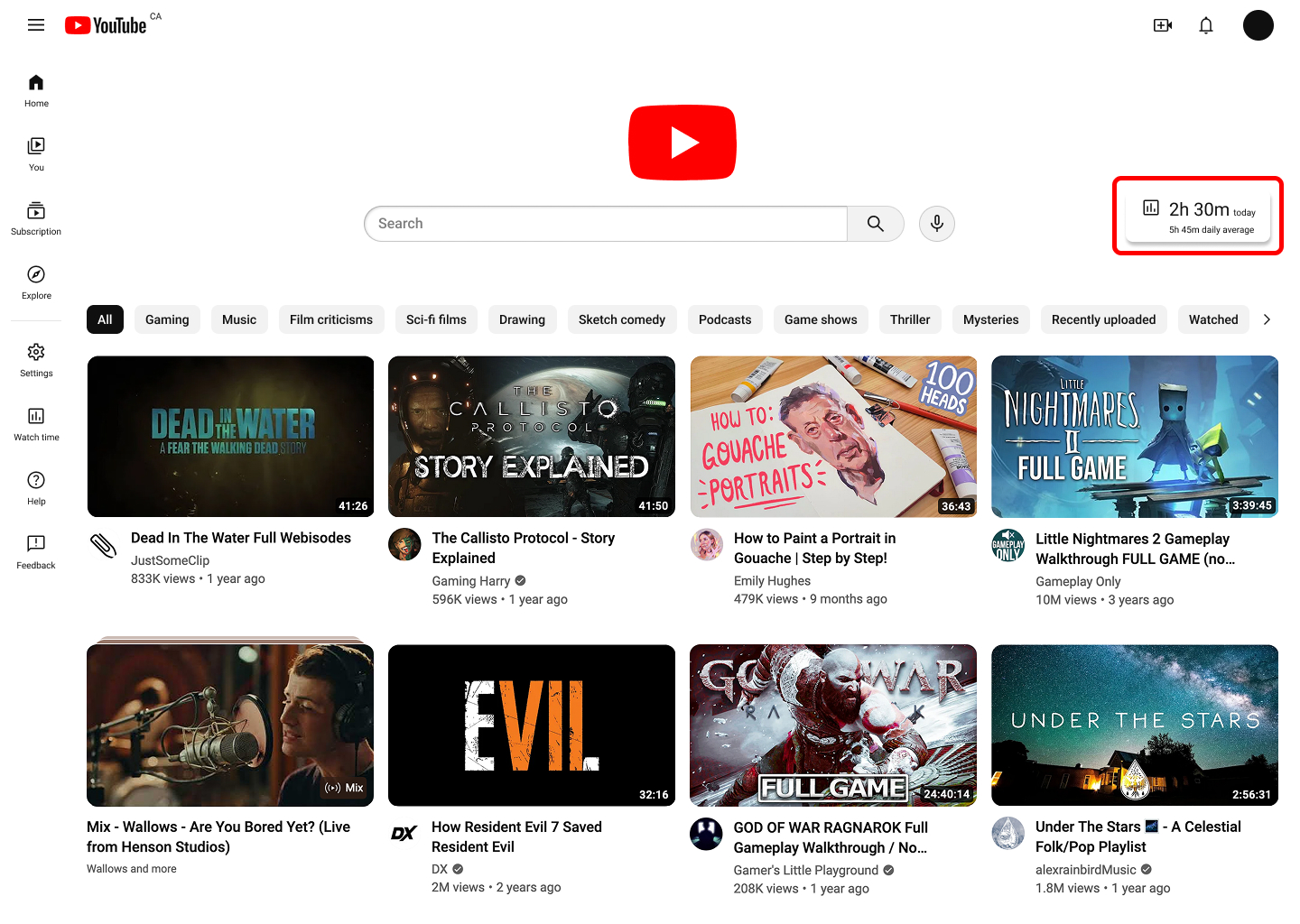Open Gaming Harry channel avatar
This screenshot has width=1300, height=924.
click(404, 544)
